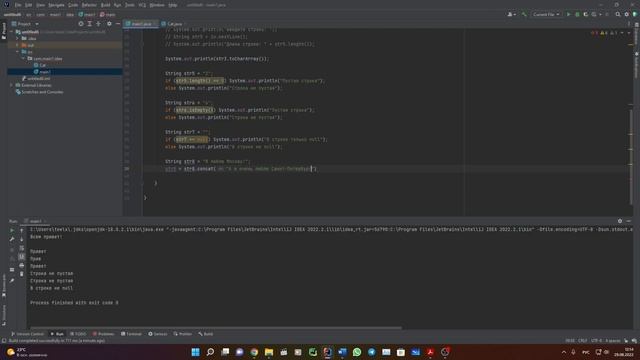Expand the .idea folder in project tree

click(17, 38)
